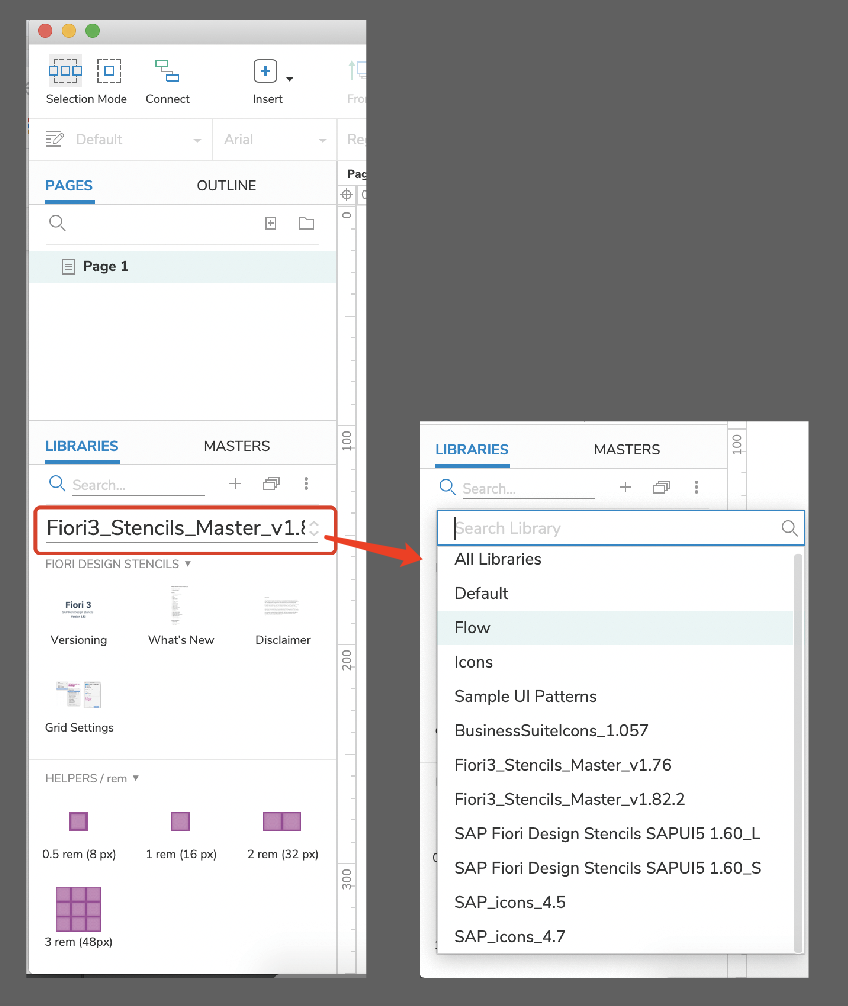Open LIBRARIES tab in the right panel
Image resolution: width=848 pixels, height=1006 pixels.
[472, 449]
